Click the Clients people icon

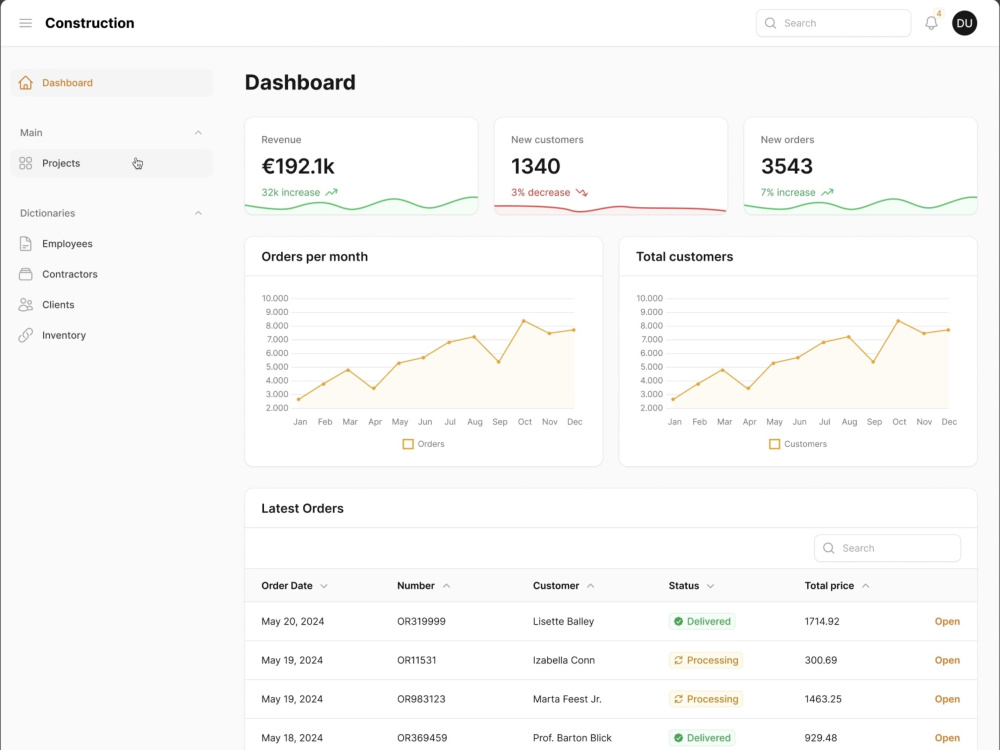pyautogui.click(x=26, y=305)
